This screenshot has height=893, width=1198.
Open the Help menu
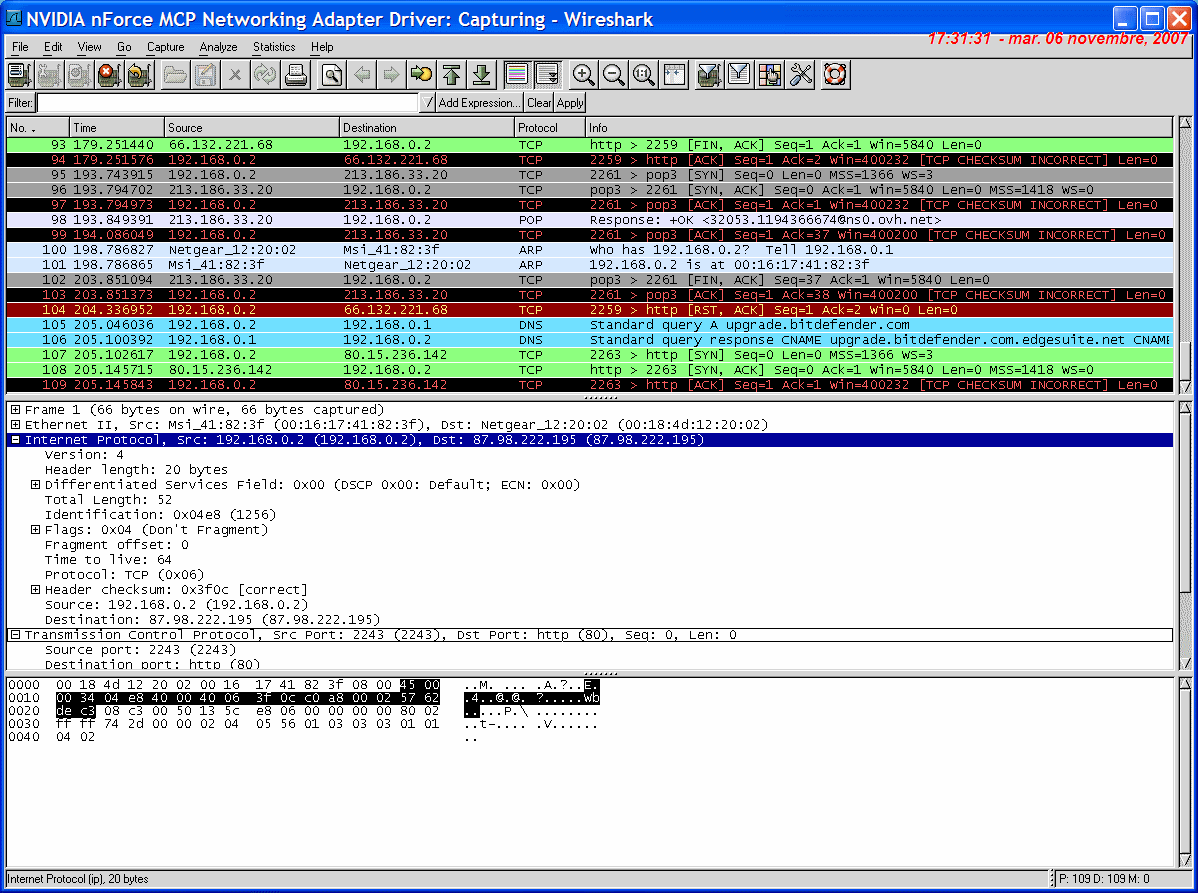(322, 47)
